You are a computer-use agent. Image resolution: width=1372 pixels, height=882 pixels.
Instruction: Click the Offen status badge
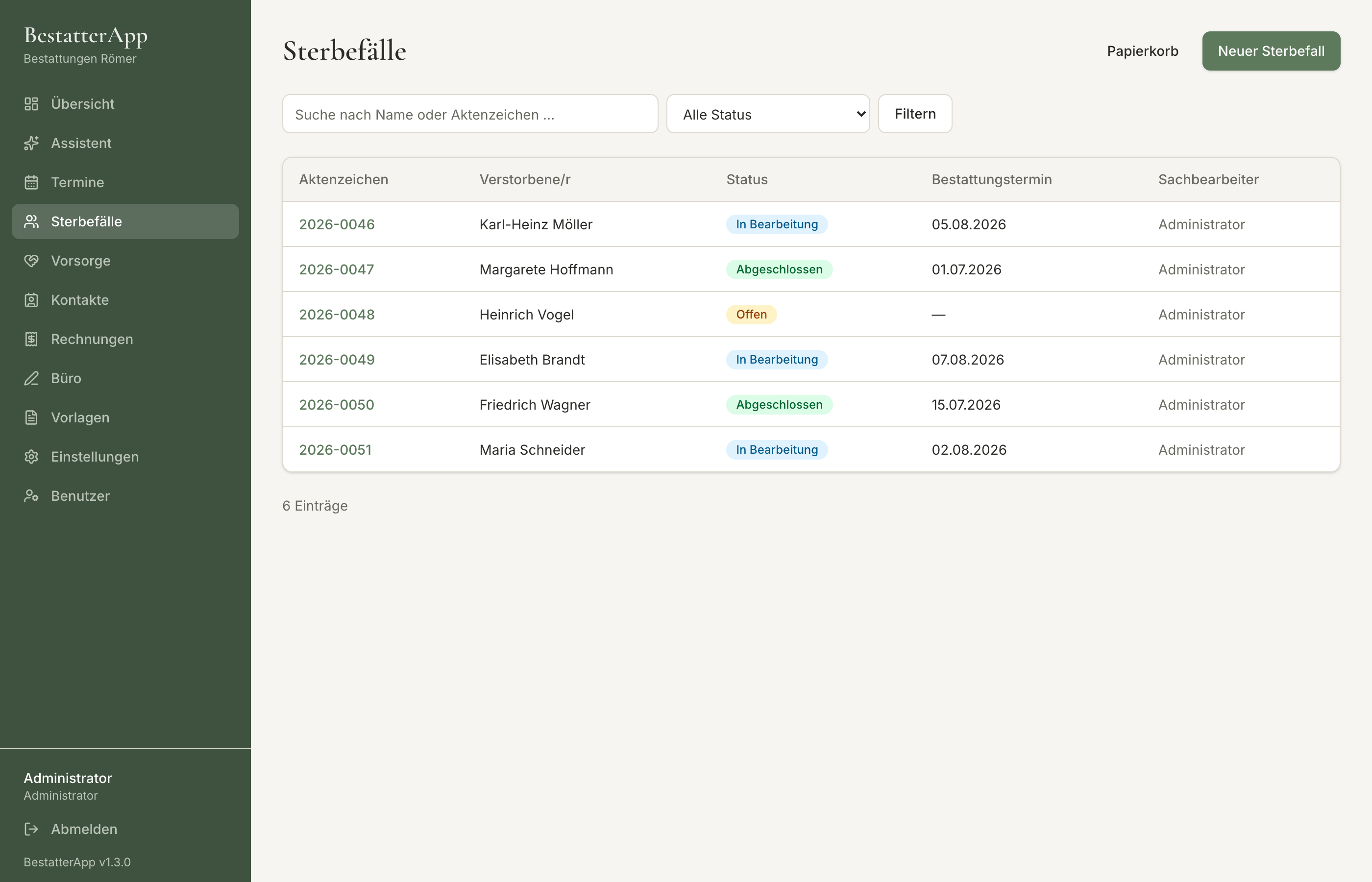(751, 315)
